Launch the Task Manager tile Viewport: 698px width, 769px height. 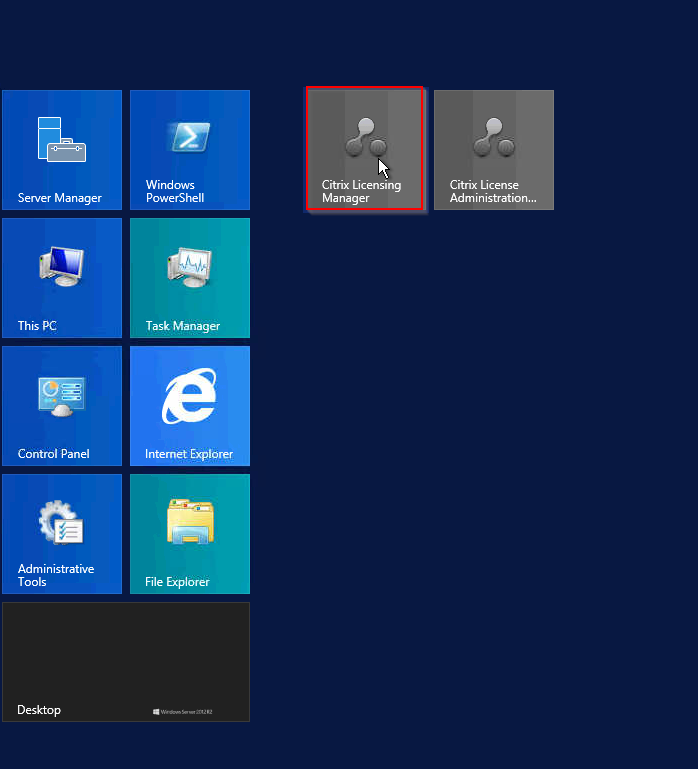pyautogui.click(x=190, y=278)
